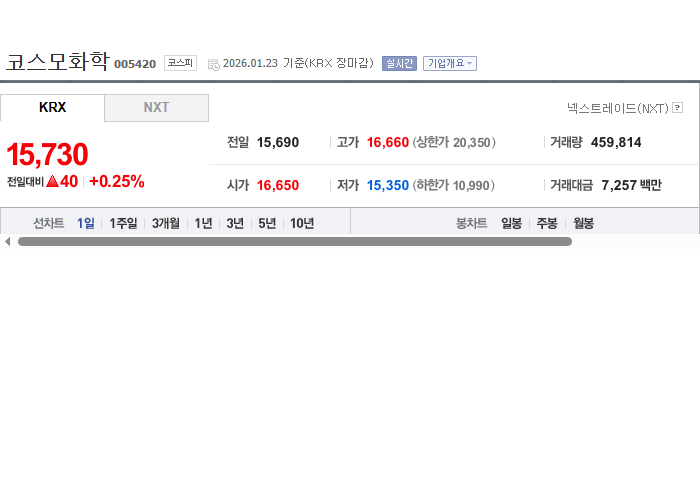The width and height of the screenshot is (700, 490).
Task: Click the high price 16,660
Action: pos(388,142)
